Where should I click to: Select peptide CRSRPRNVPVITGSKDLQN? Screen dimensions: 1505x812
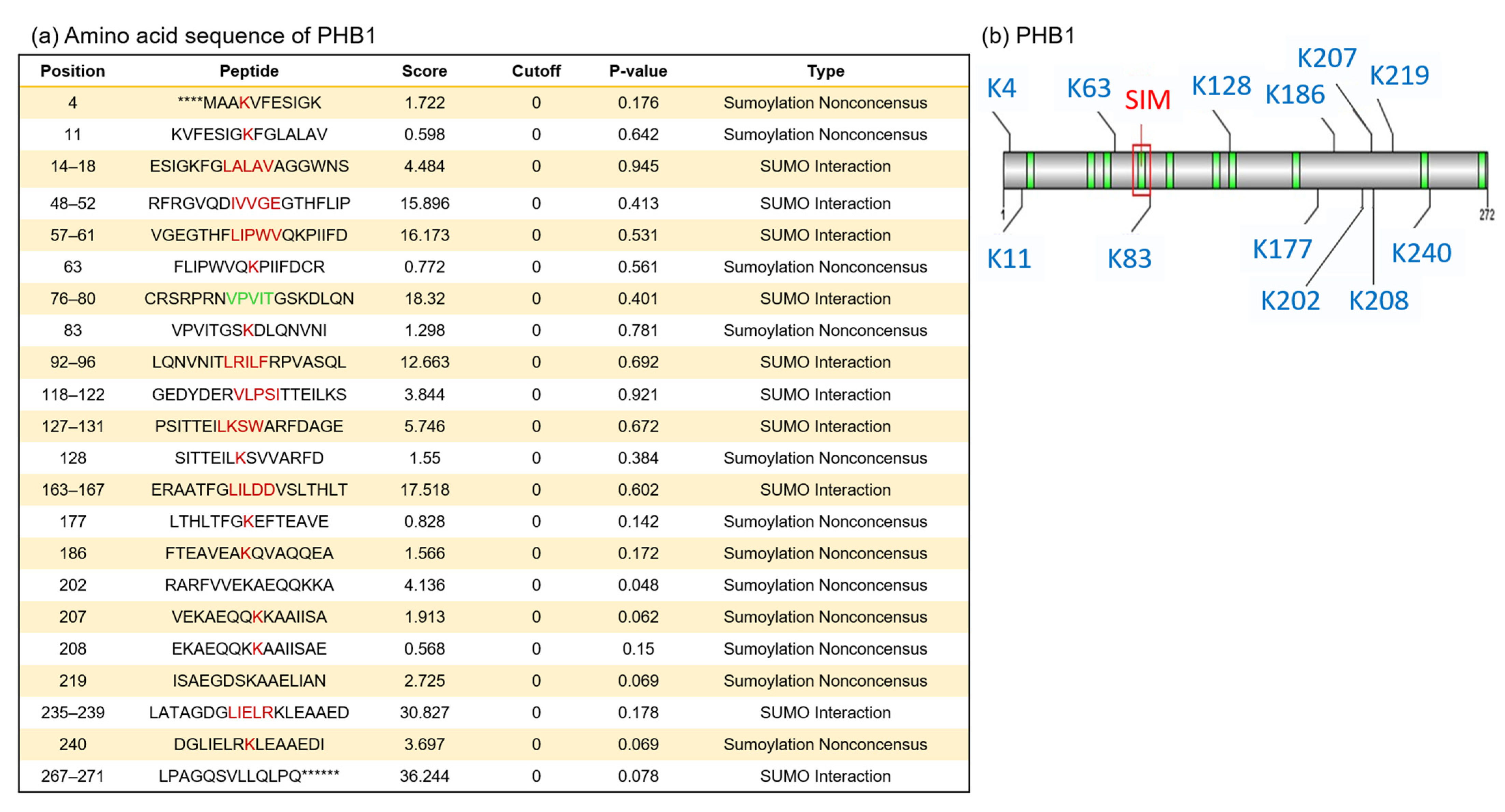(x=249, y=299)
